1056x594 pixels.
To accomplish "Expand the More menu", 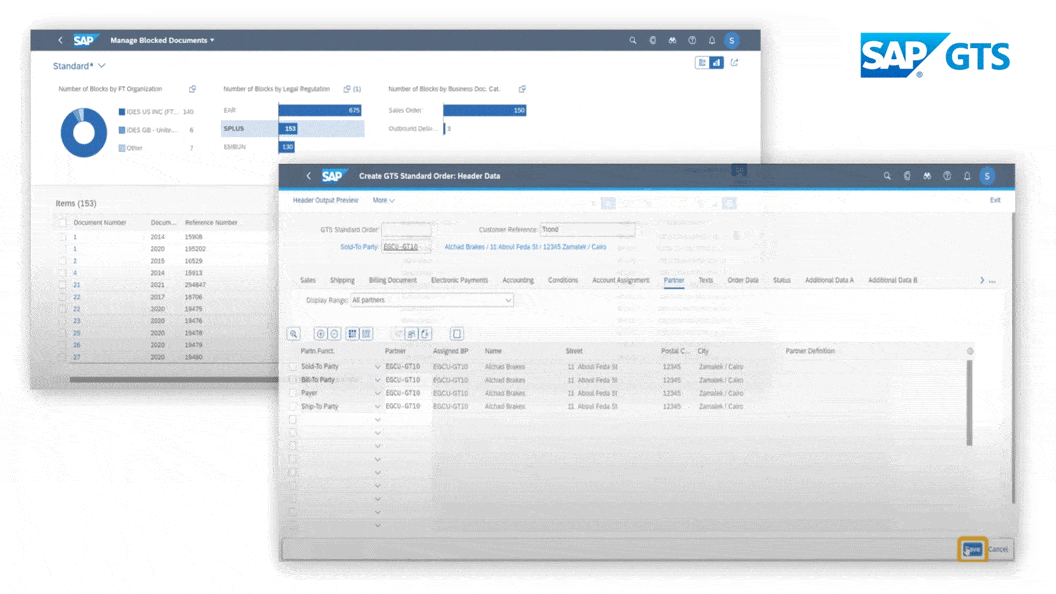I will 383,201.
